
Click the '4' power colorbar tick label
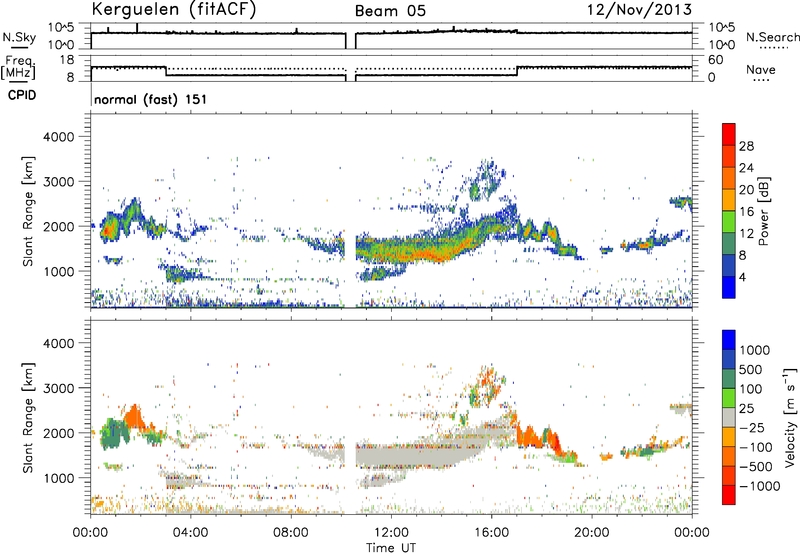coord(742,277)
